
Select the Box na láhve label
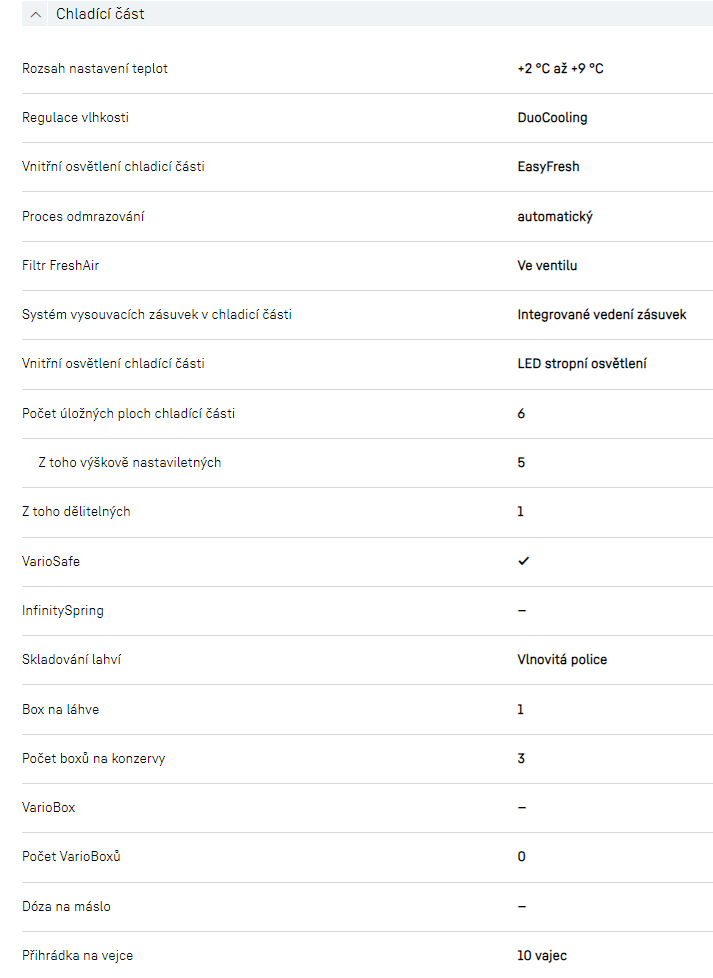tap(60, 709)
